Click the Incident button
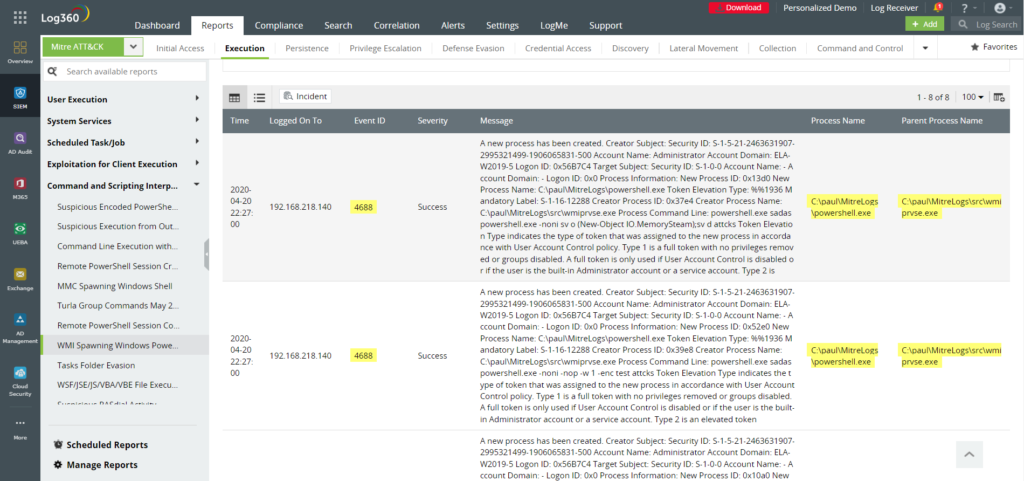This screenshot has height=481, width=1024. 305,96
